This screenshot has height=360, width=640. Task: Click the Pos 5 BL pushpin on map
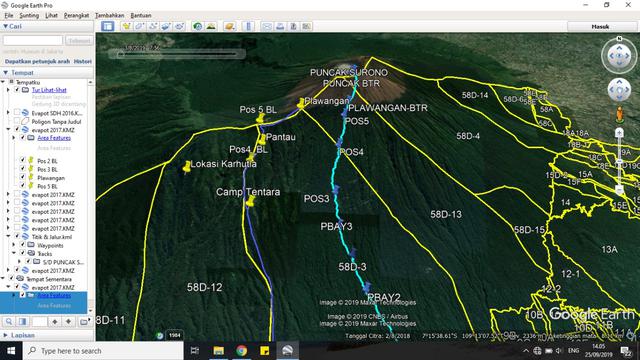(260, 118)
